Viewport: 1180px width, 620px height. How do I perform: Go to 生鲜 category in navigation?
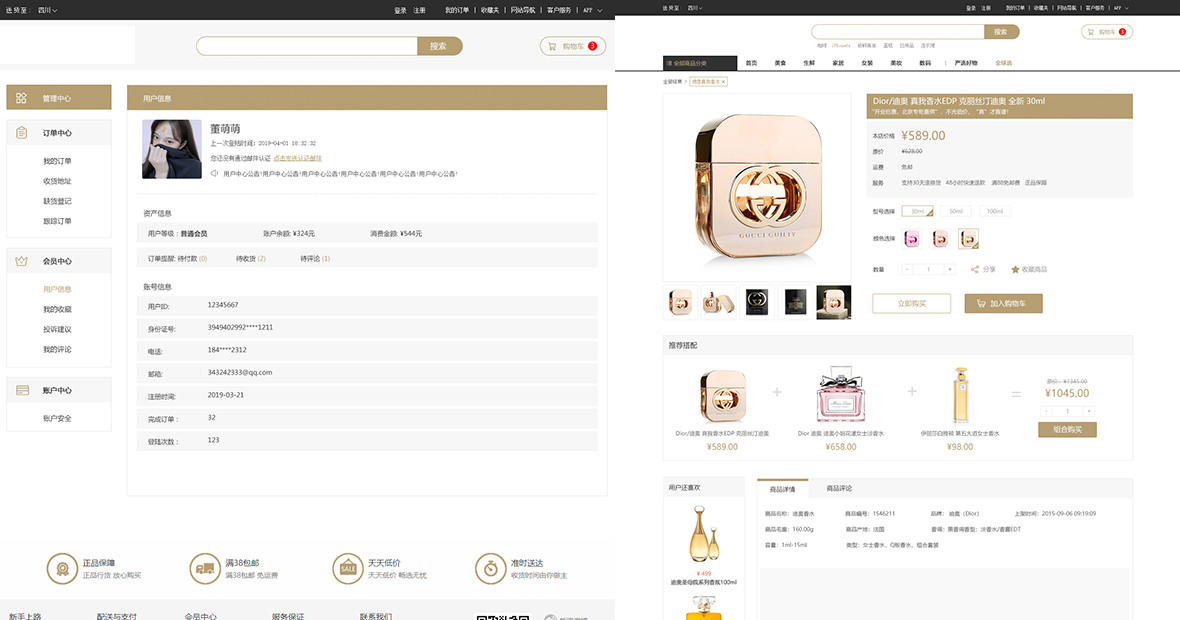tap(809, 63)
